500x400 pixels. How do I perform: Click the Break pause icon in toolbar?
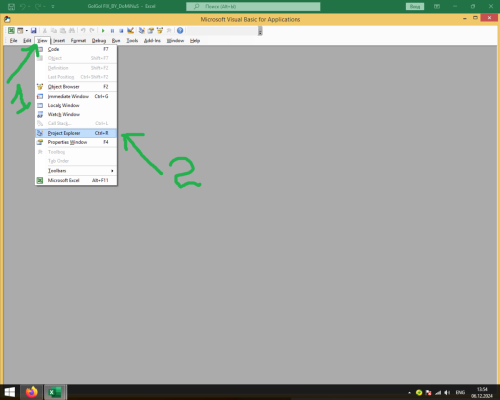pos(112,31)
